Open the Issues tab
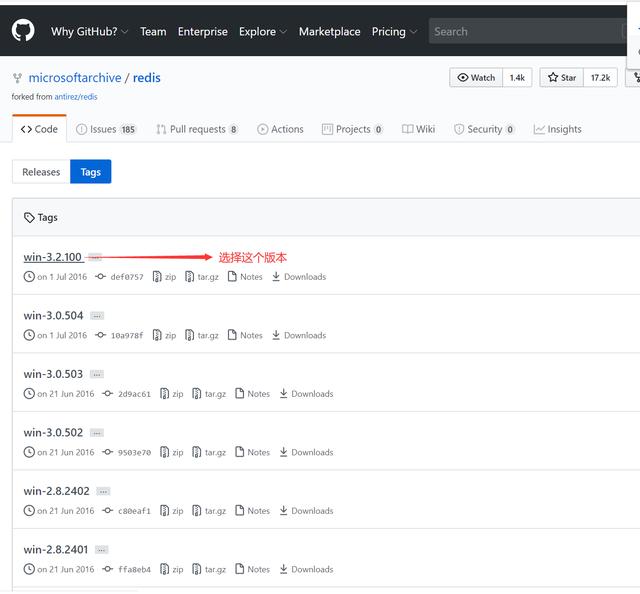 tap(106, 129)
